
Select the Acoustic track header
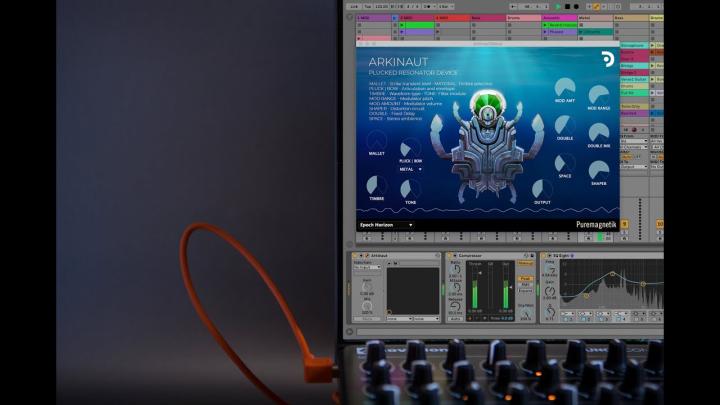pyautogui.click(x=559, y=18)
